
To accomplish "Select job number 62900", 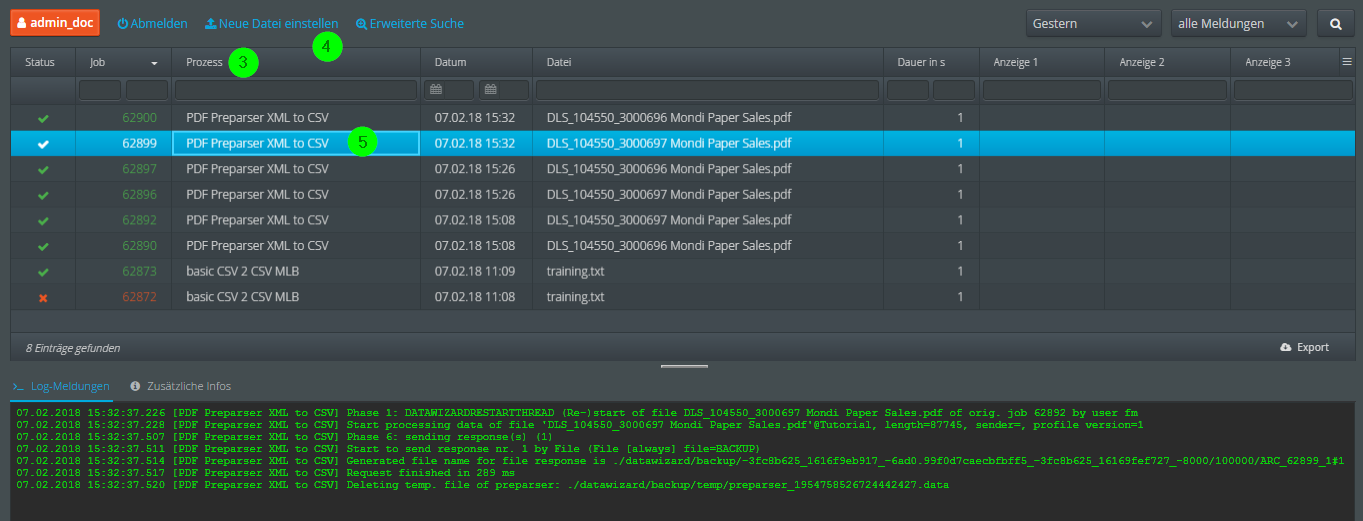I will pyautogui.click(x=140, y=118).
